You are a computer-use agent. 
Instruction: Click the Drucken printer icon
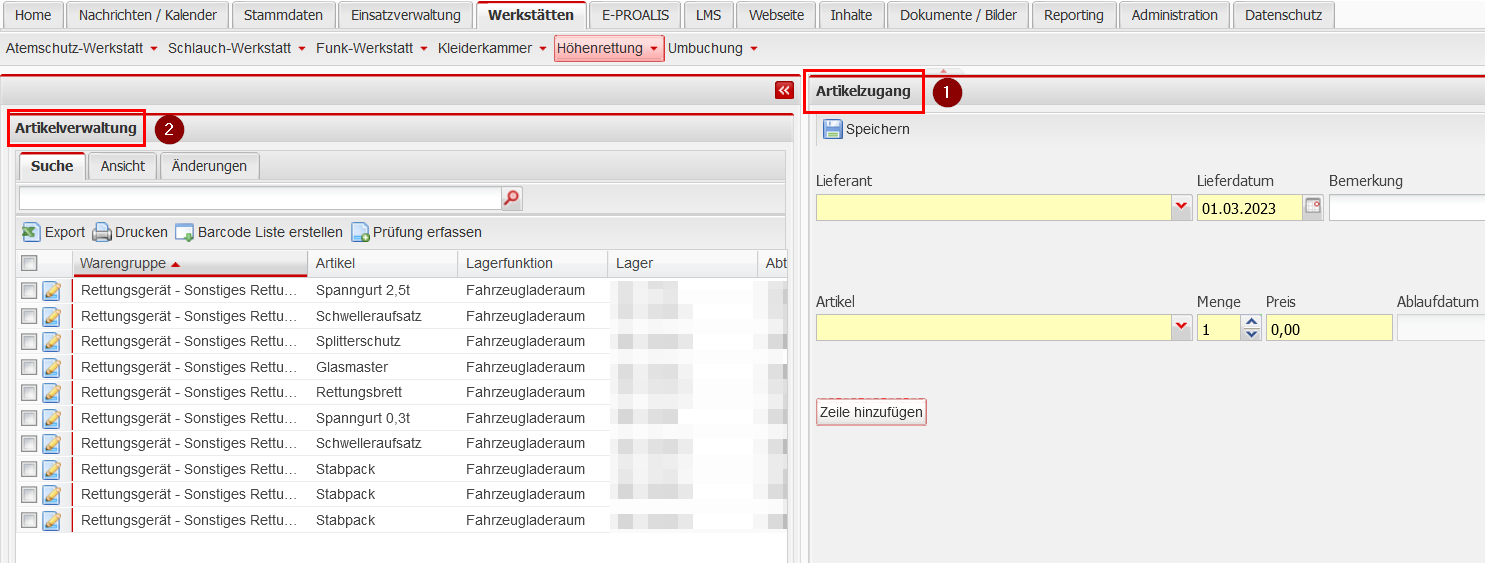(102, 232)
